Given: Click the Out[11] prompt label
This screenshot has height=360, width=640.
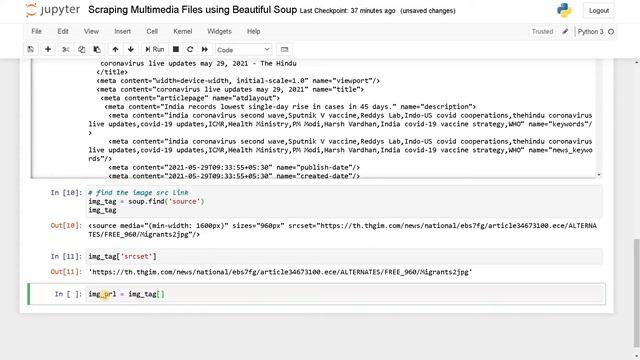Looking at the screenshot, I should click(66, 272).
